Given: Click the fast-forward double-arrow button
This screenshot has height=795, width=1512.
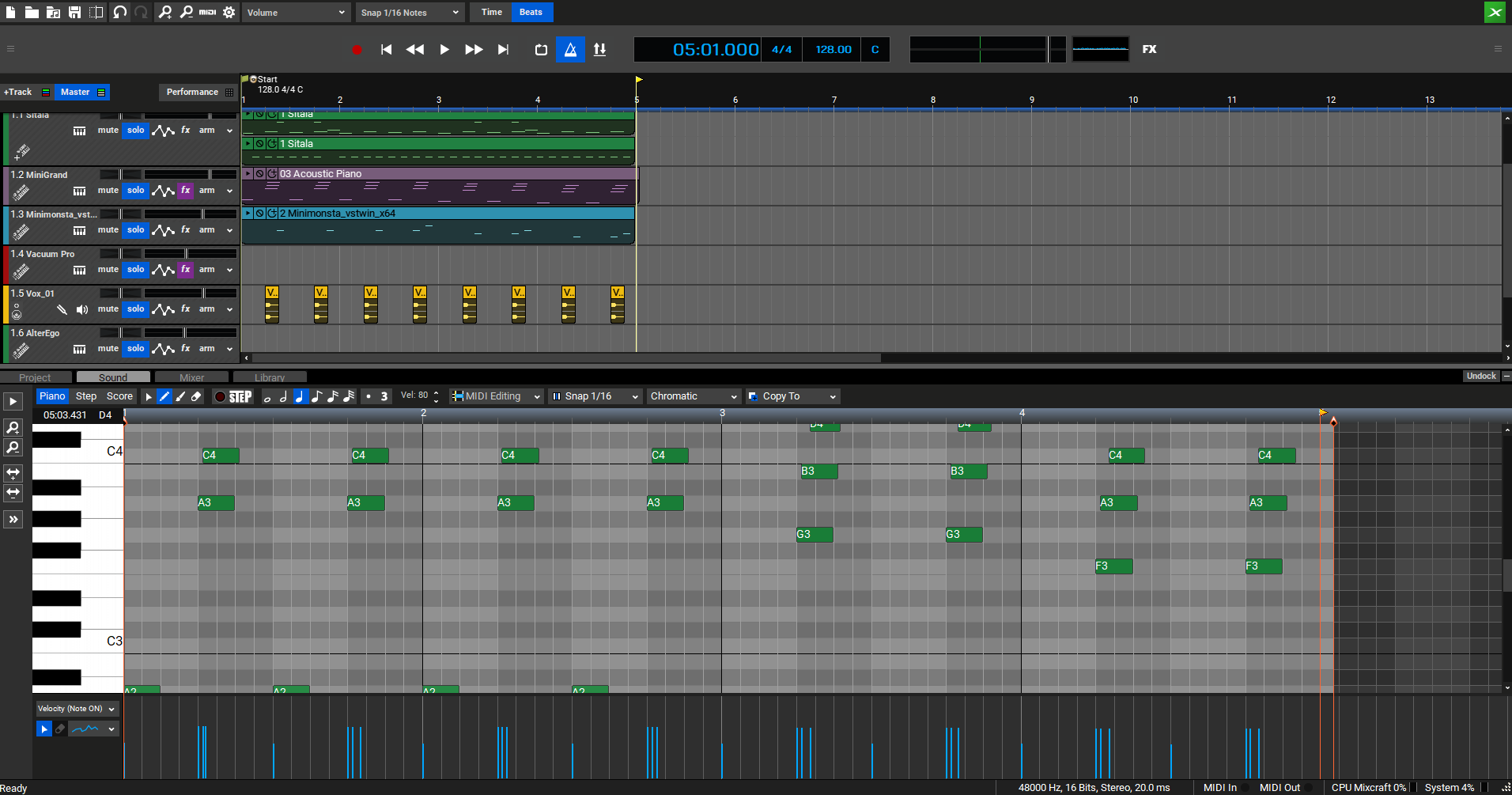Looking at the screenshot, I should click(474, 50).
